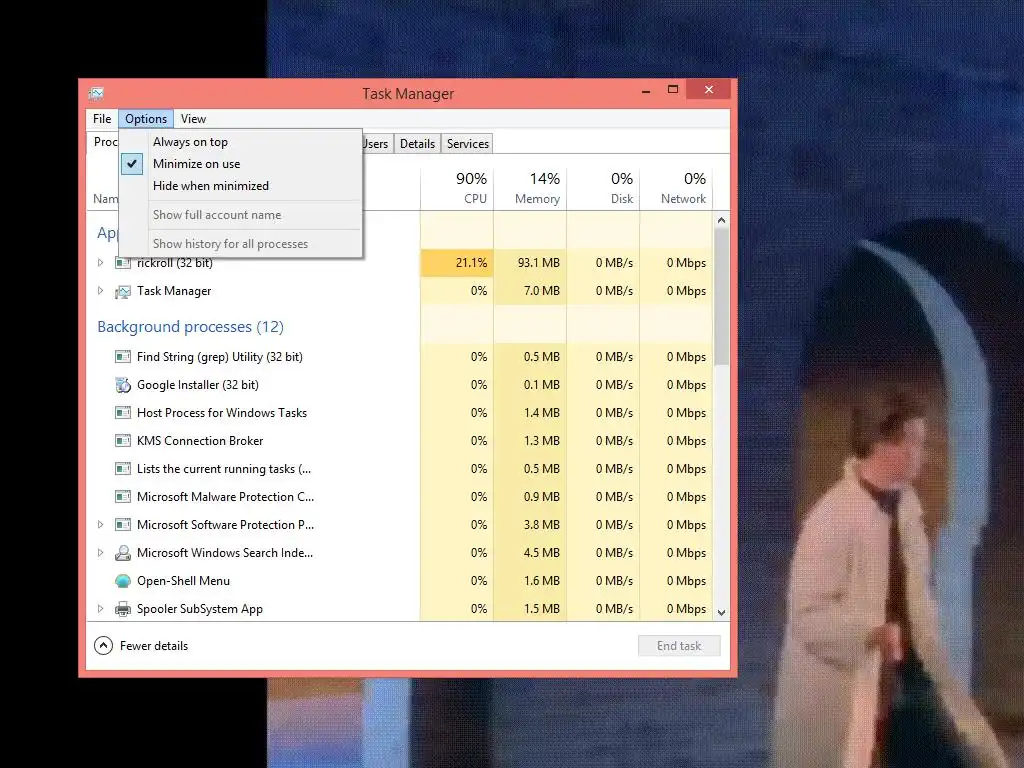Switch to the Services tab
Screen dimensions: 1024x768
point(468,144)
